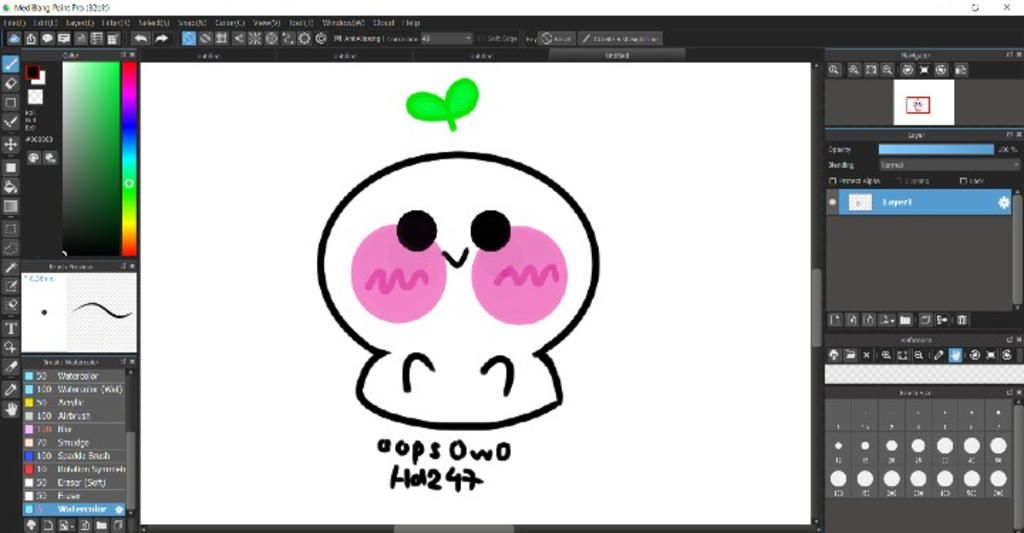Screen dimensions: 1024x533
Task: Enable the Clipping checkbox
Action: pos(899,181)
